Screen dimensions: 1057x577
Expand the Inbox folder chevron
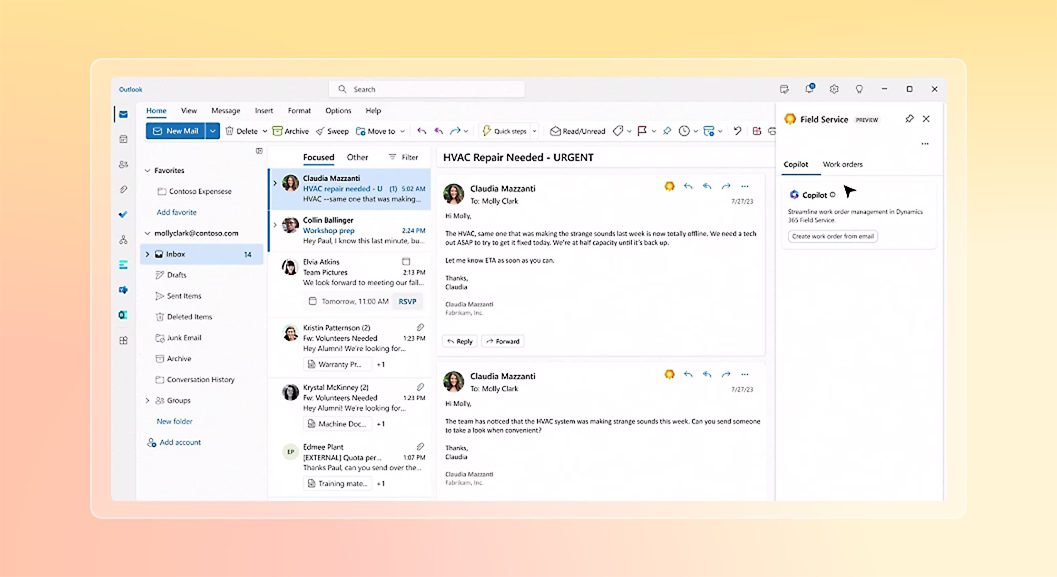point(148,254)
